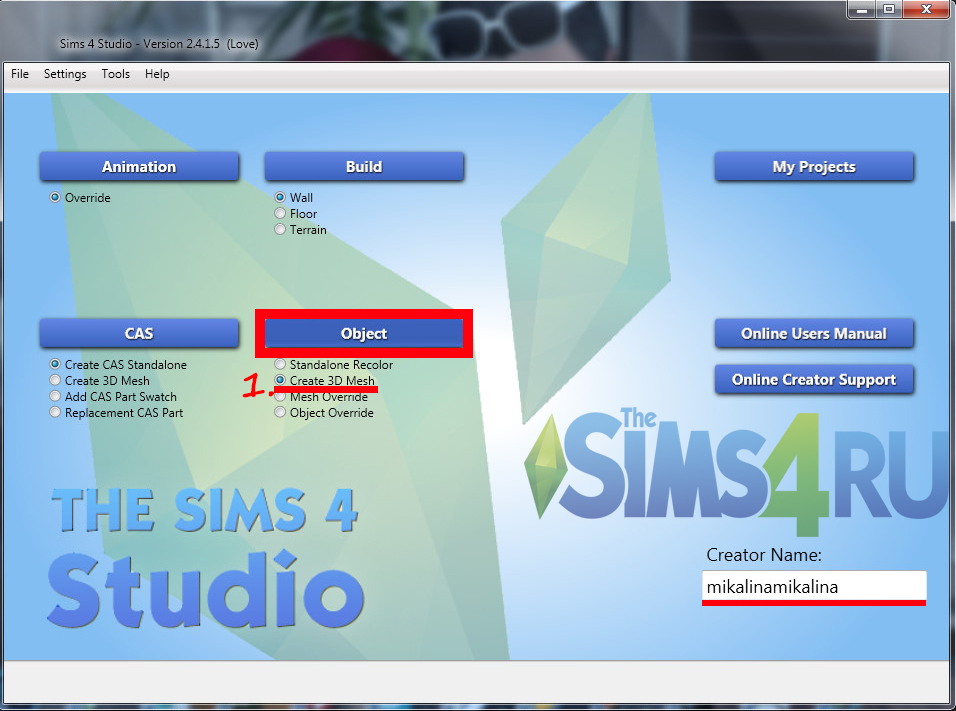This screenshot has height=711, width=956.
Task: Open the Help menu
Action: coord(157,74)
